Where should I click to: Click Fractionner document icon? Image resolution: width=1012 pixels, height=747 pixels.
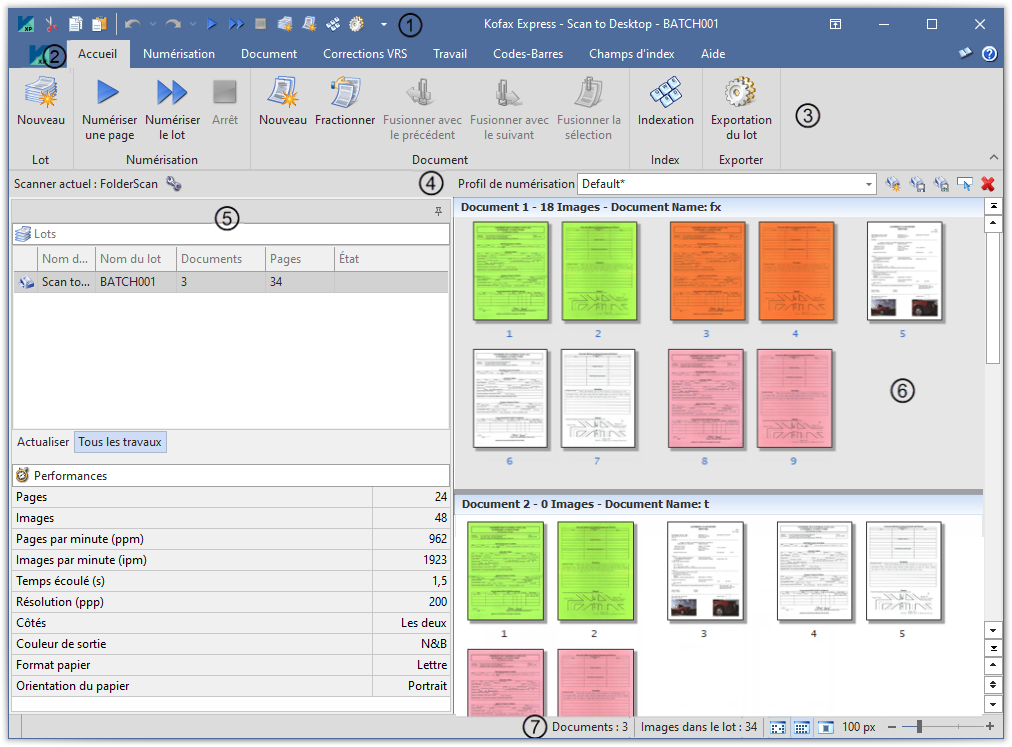click(x=344, y=94)
